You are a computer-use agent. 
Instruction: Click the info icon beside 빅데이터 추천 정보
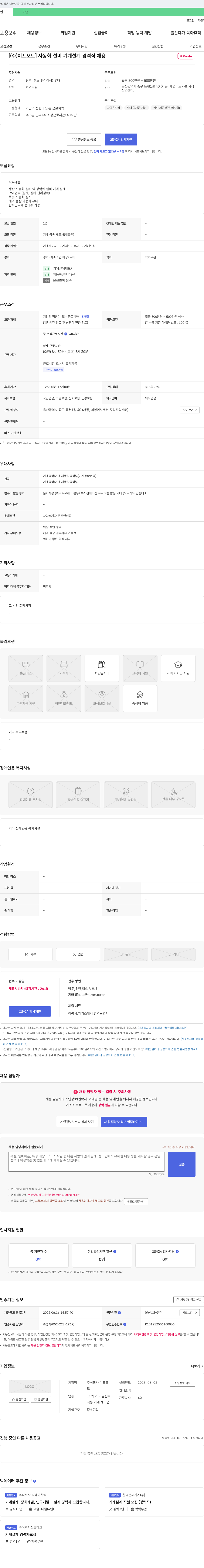point(35,1481)
